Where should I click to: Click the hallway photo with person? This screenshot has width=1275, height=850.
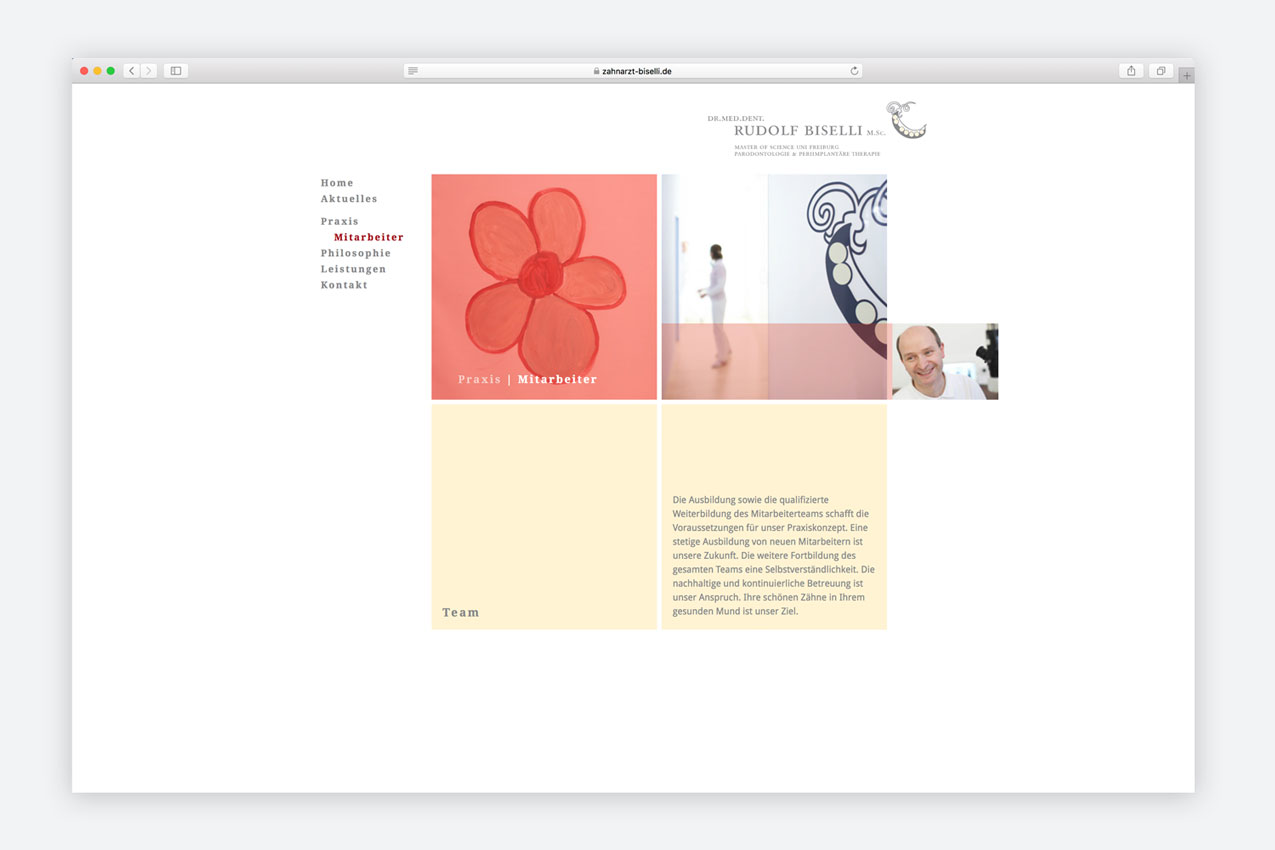[774, 287]
